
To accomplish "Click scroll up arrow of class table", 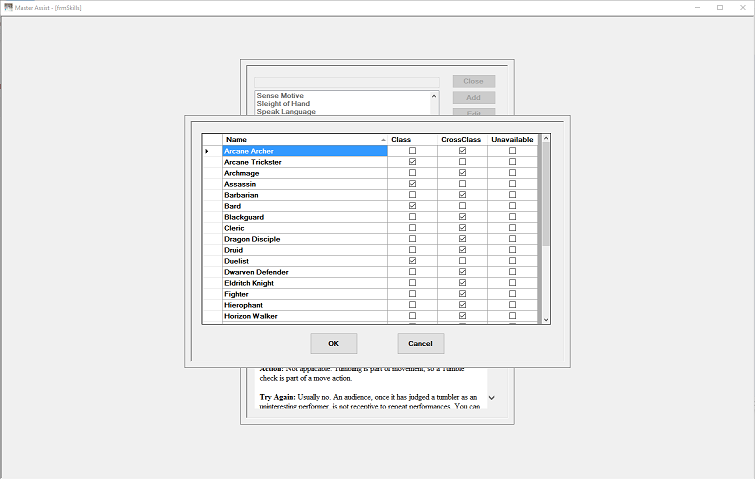I will pos(546,139).
